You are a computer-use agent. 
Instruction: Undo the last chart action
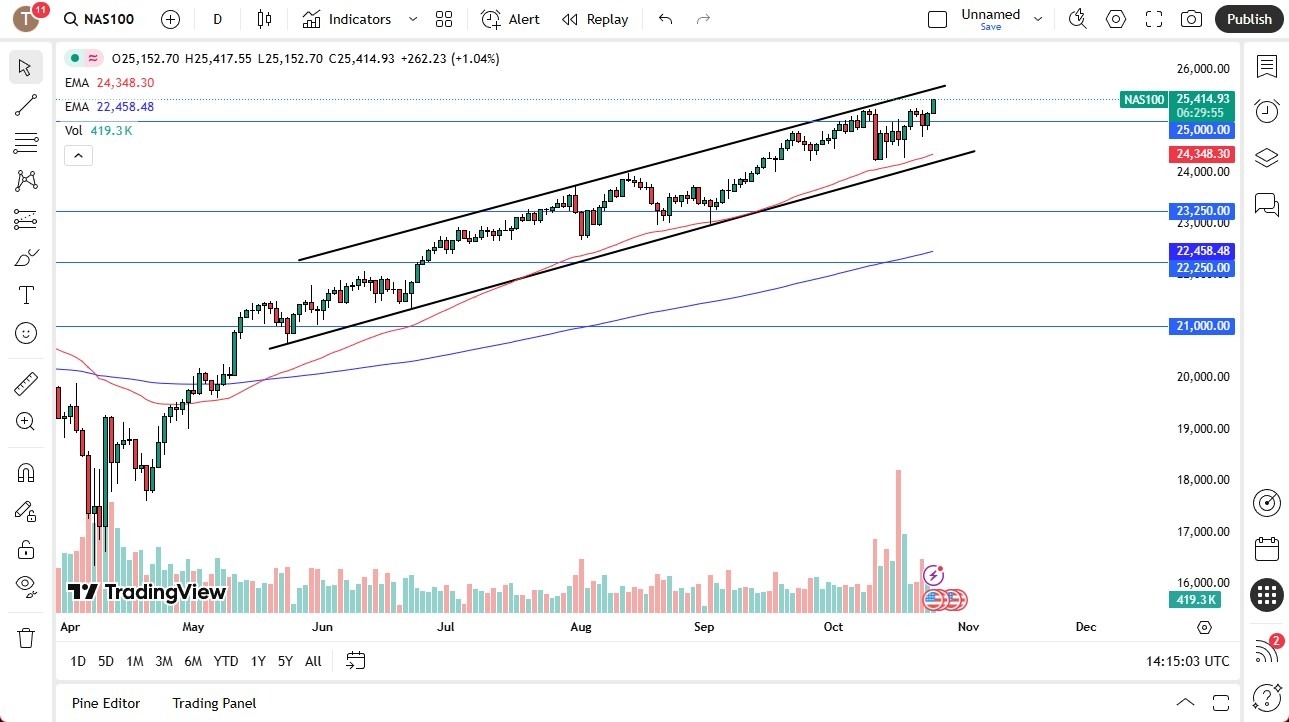[x=664, y=18]
